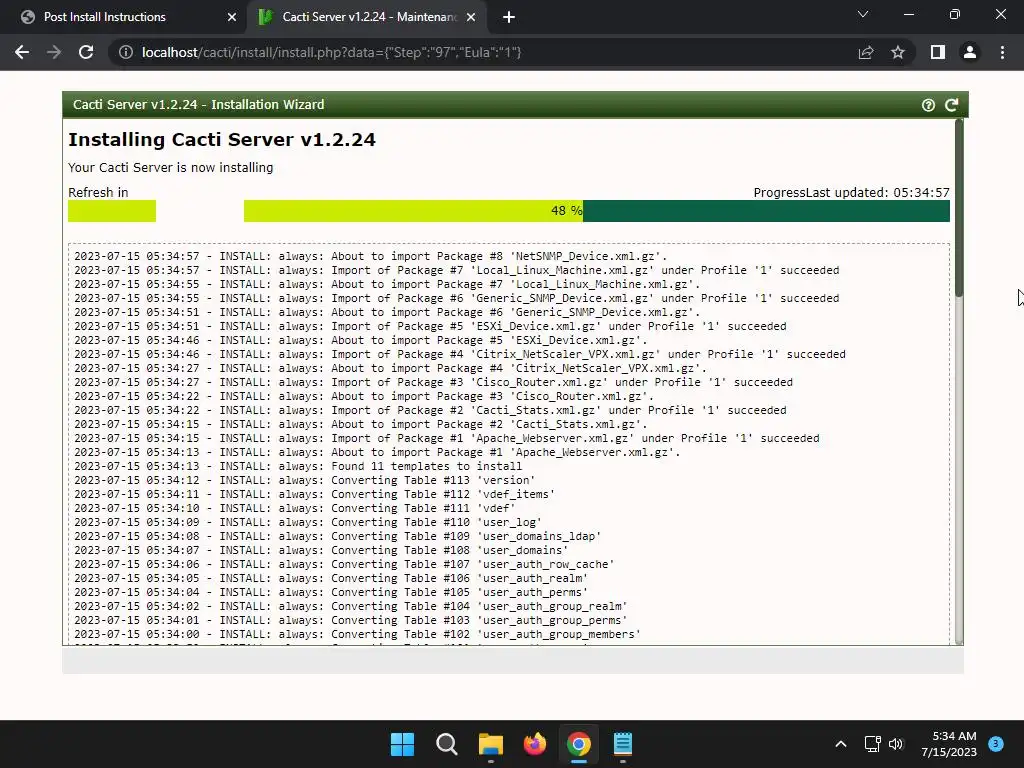
Task: Switch to Post Install Instructions tab
Action: point(123,17)
